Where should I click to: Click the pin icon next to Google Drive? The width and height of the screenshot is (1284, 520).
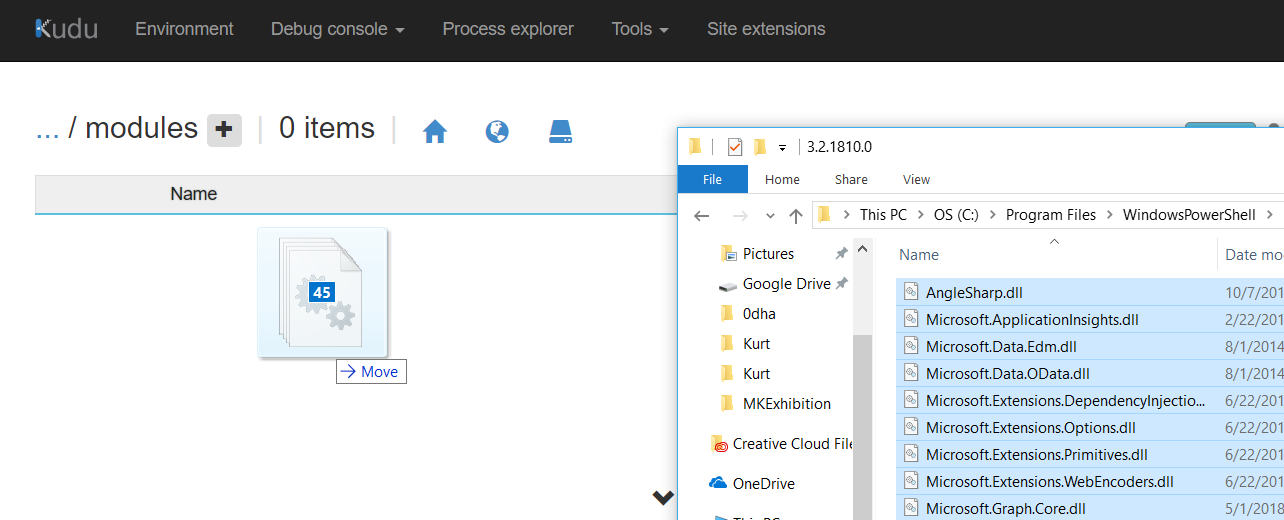(x=841, y=284)
